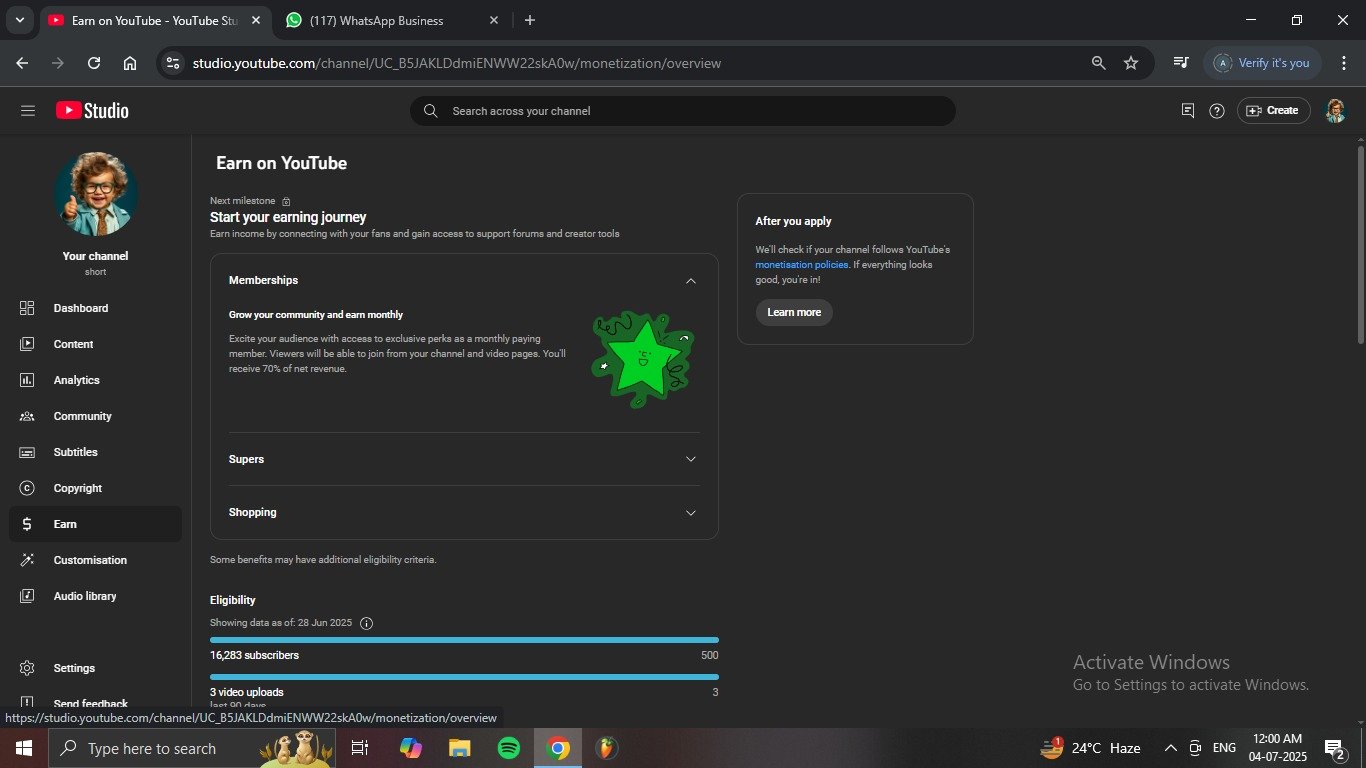Click the Audio library icon
1366x768 pixels.
pyautogui.click(x=27, y=596)
